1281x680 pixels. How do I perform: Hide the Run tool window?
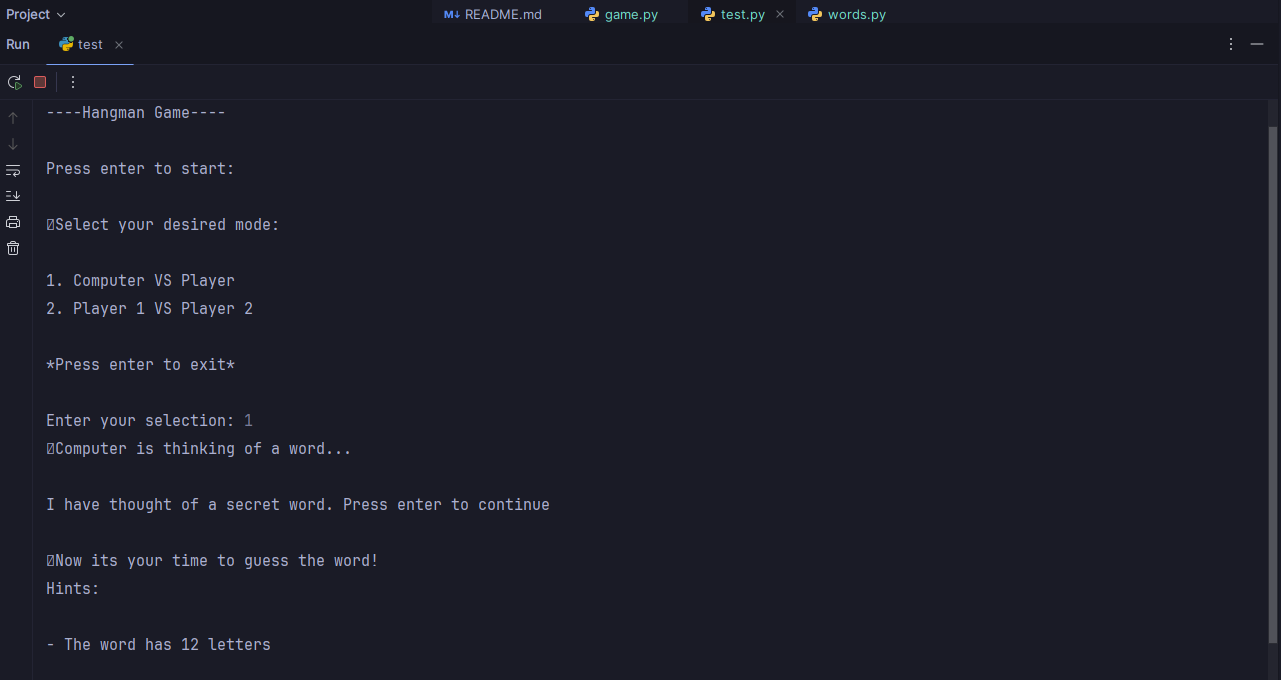[x=1257, y=44]
